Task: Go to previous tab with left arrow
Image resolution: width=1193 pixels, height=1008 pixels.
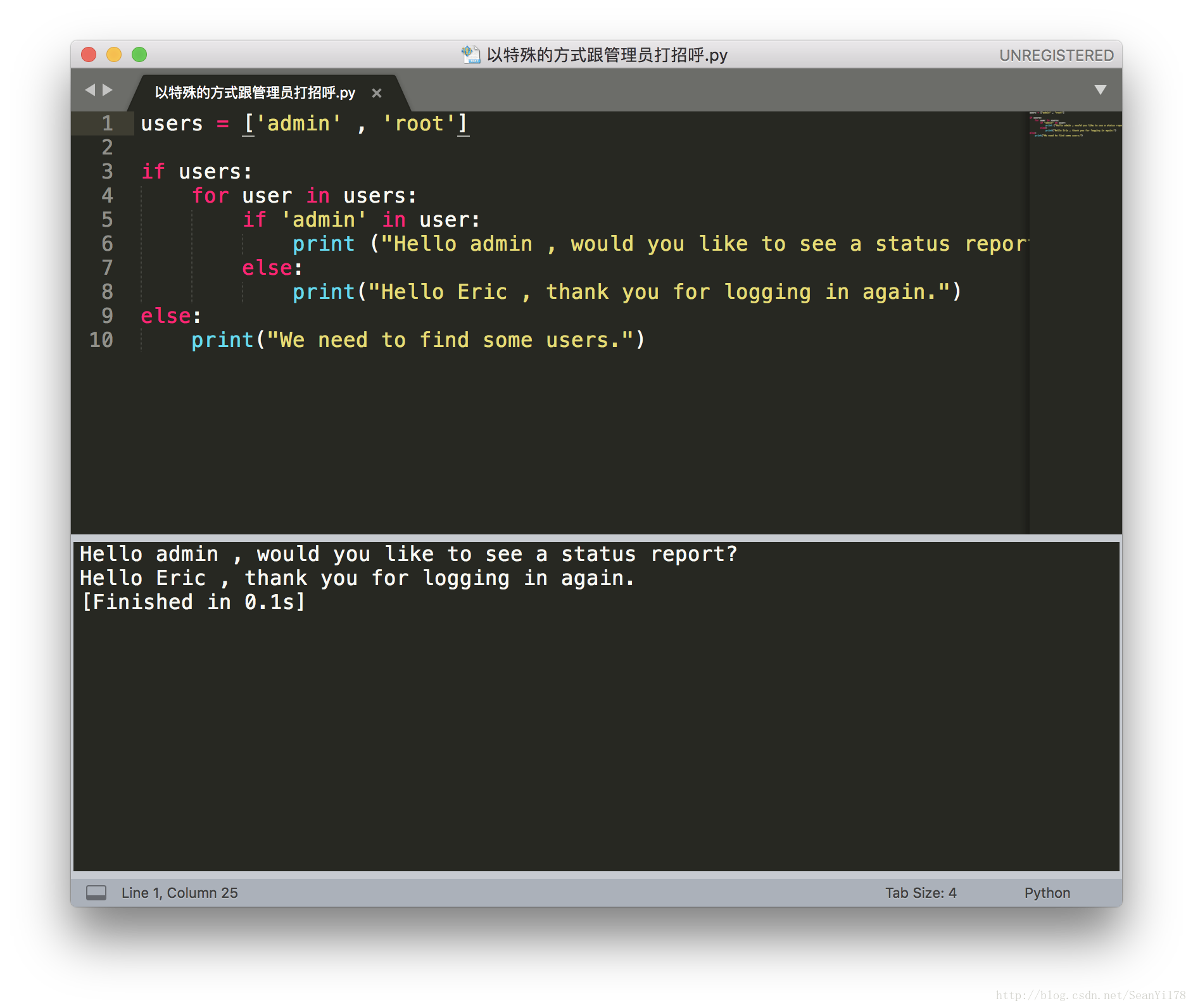Action: [x=90, y=90]
